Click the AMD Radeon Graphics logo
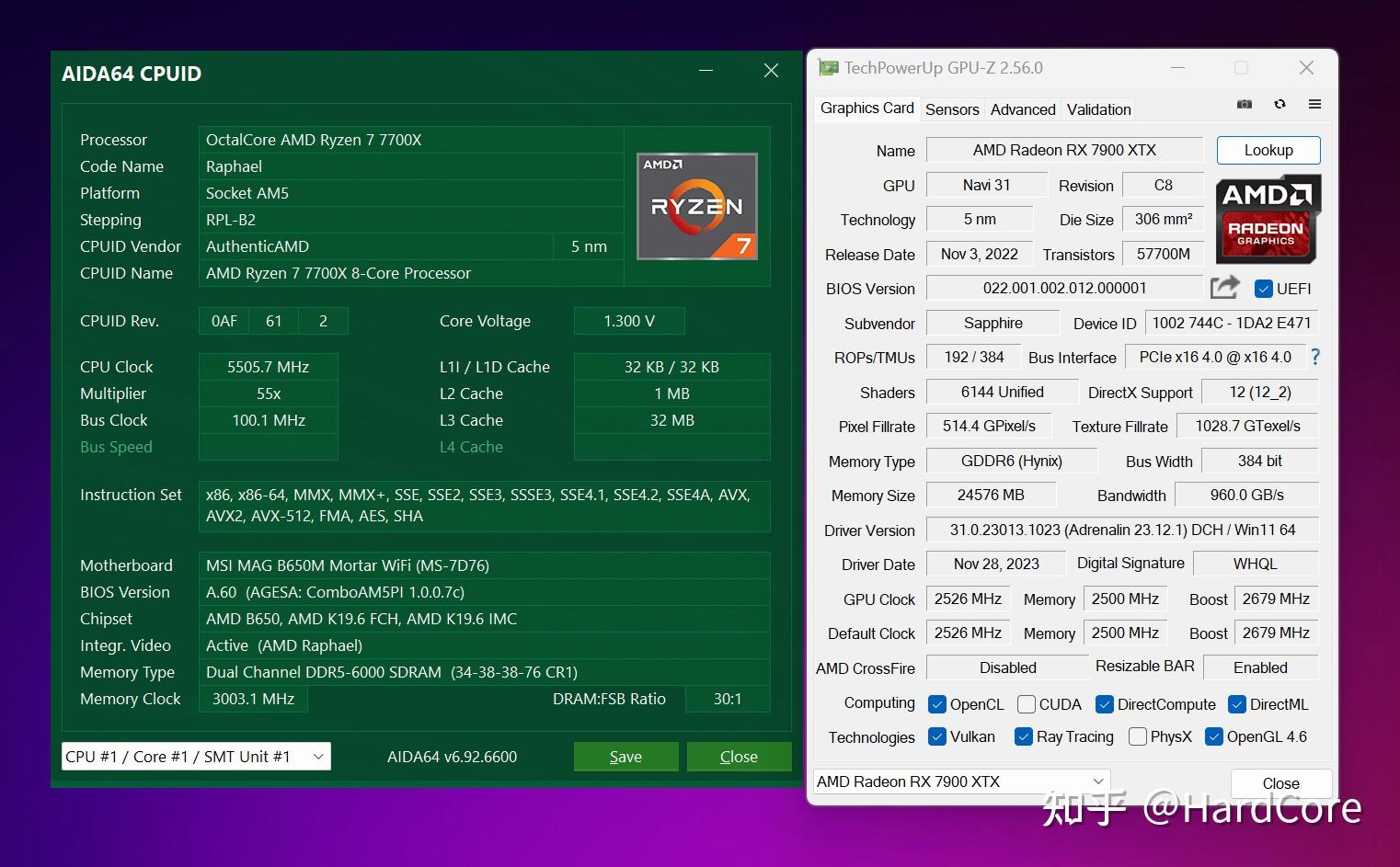 [x=1268, y=219]
